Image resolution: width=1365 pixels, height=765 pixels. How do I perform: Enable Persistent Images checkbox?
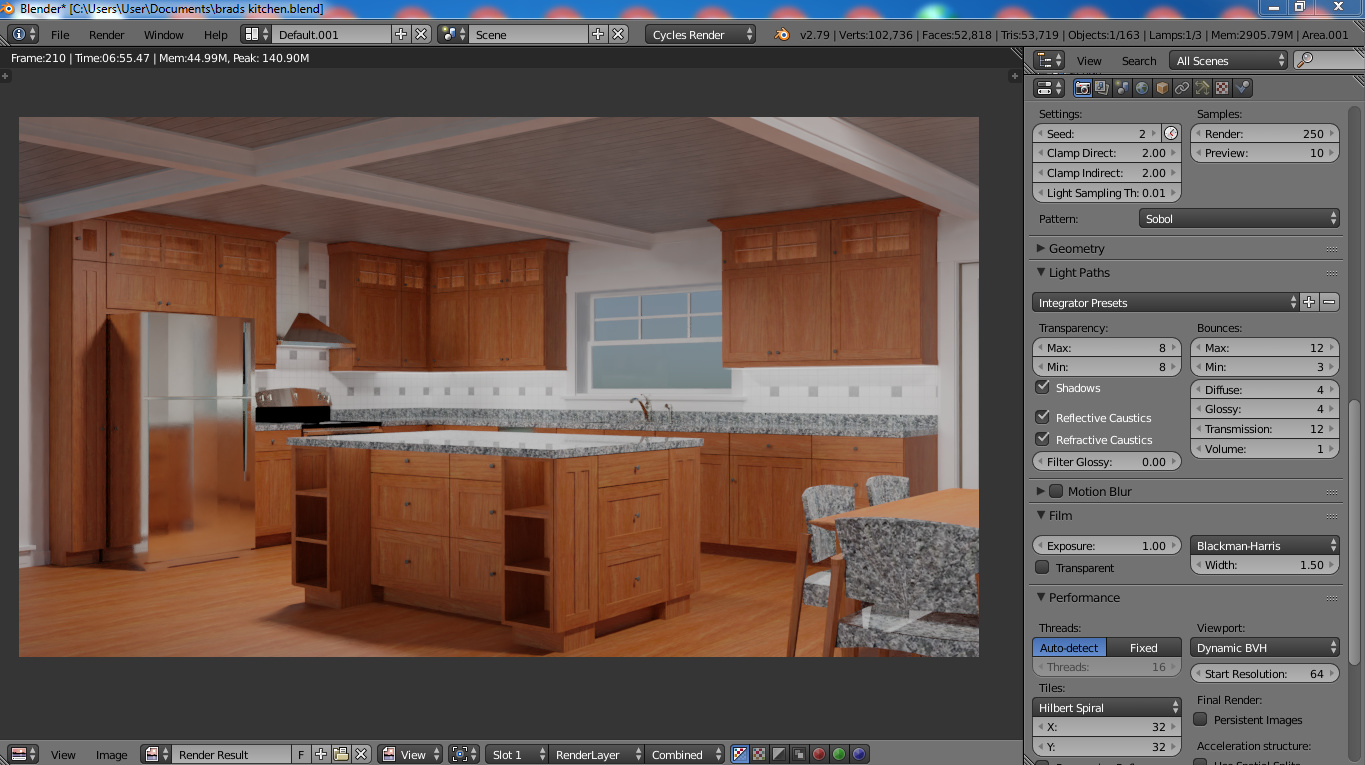click(x=1201, y=719)
